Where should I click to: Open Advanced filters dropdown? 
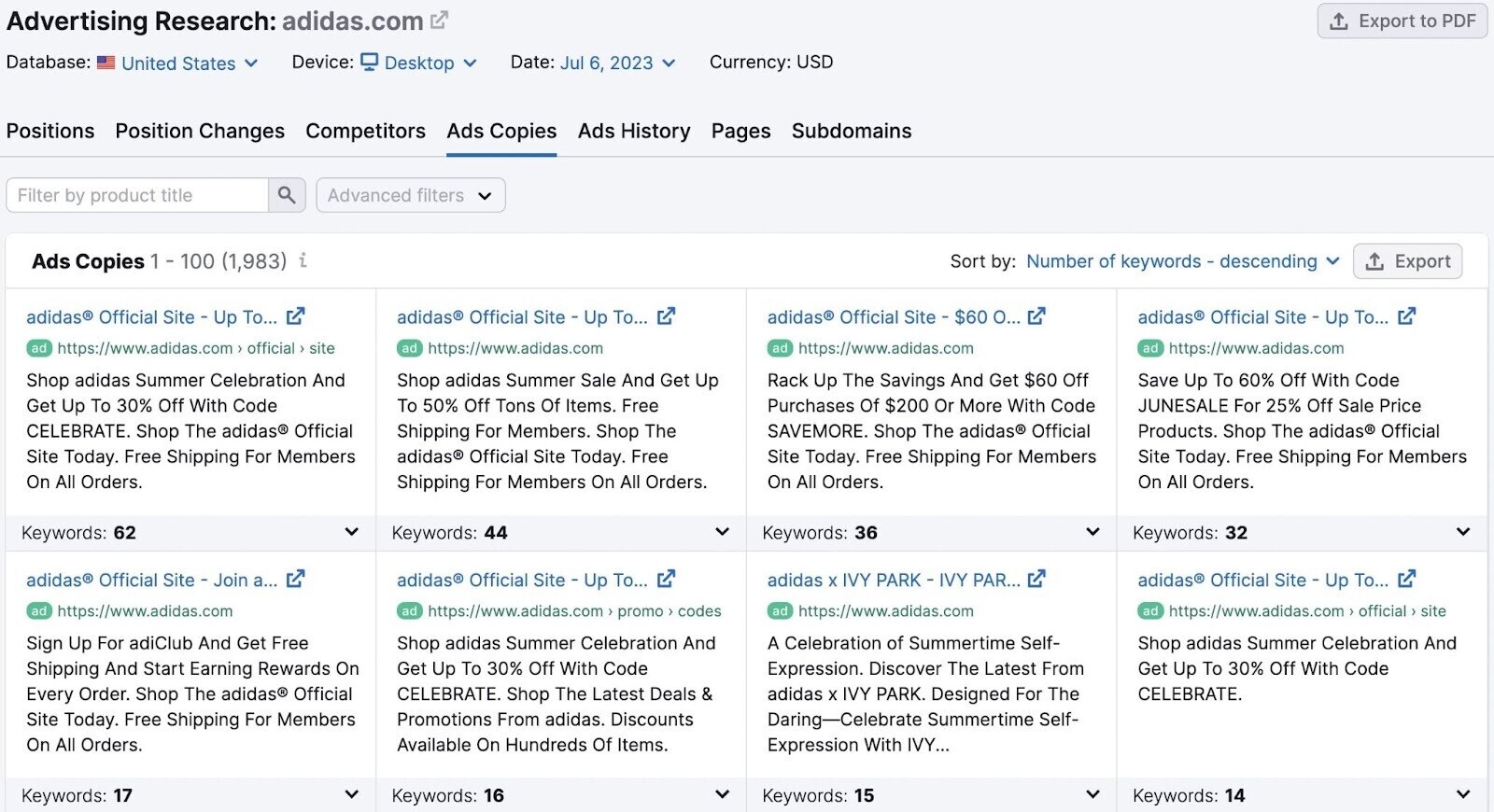tap(411, 195)
